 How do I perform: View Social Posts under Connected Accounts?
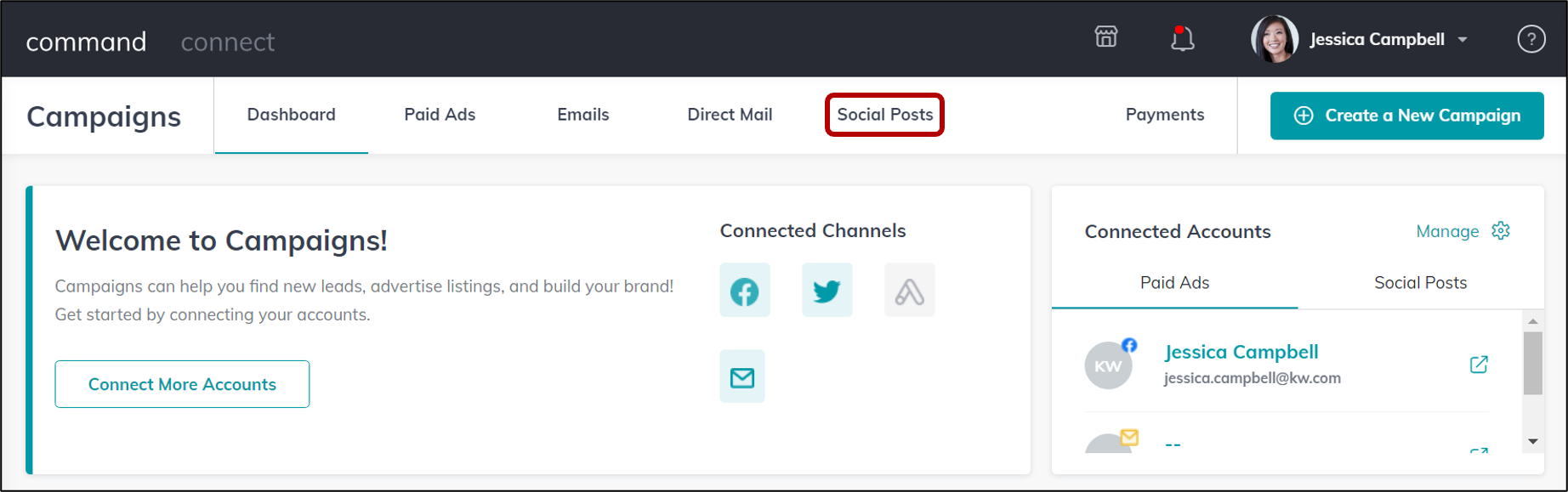[x=1420, y=282]
